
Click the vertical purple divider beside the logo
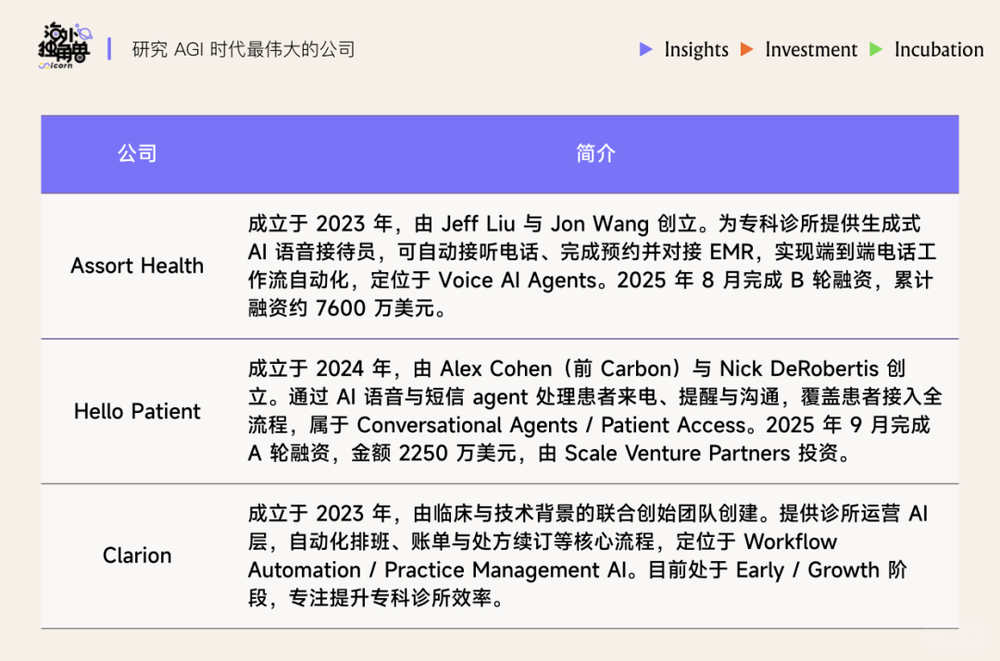[x=108, y=49]
